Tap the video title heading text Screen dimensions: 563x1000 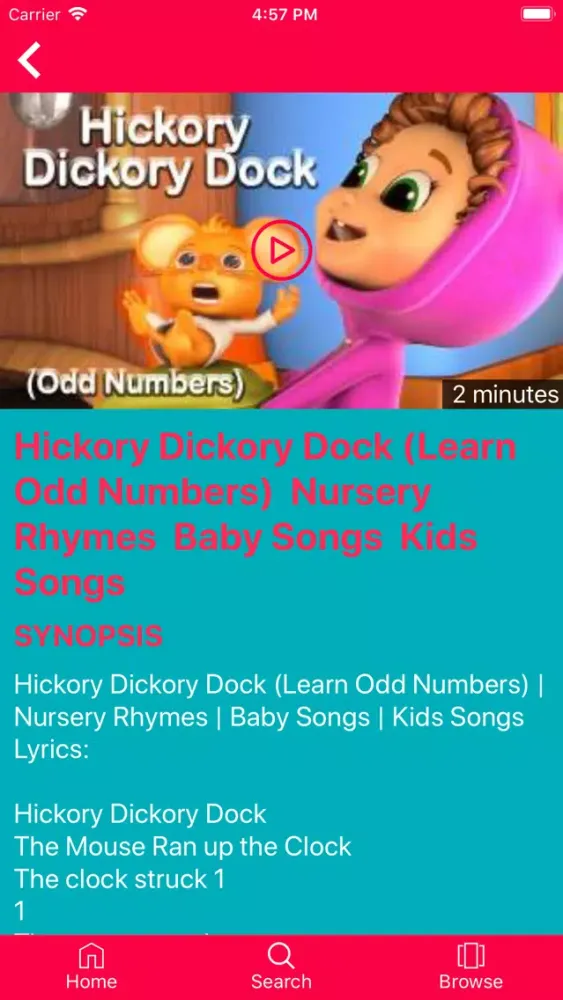point(265,515)
